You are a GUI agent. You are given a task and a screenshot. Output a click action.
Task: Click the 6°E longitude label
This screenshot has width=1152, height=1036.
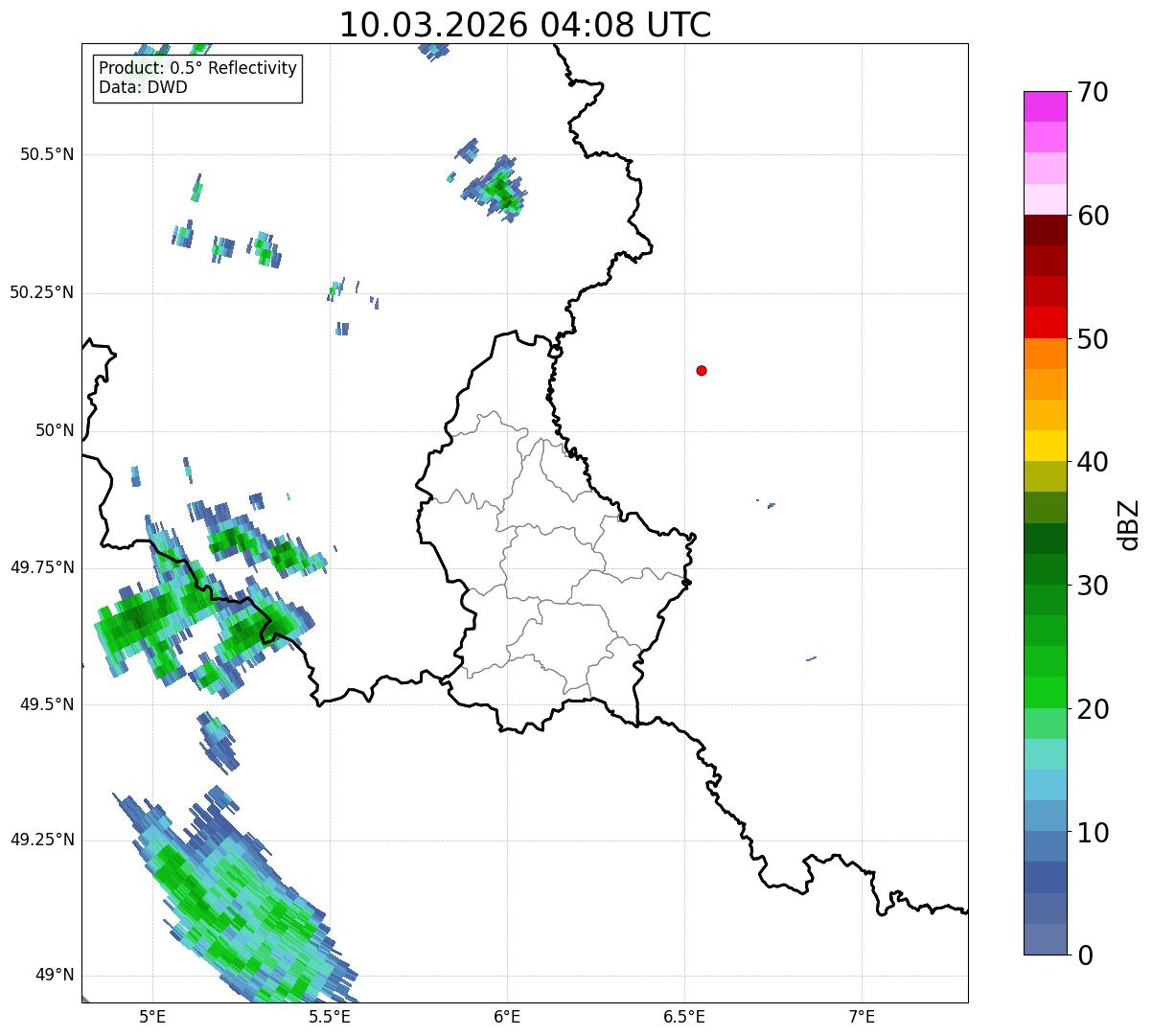pyautogui.click(x=507, y=1016)
